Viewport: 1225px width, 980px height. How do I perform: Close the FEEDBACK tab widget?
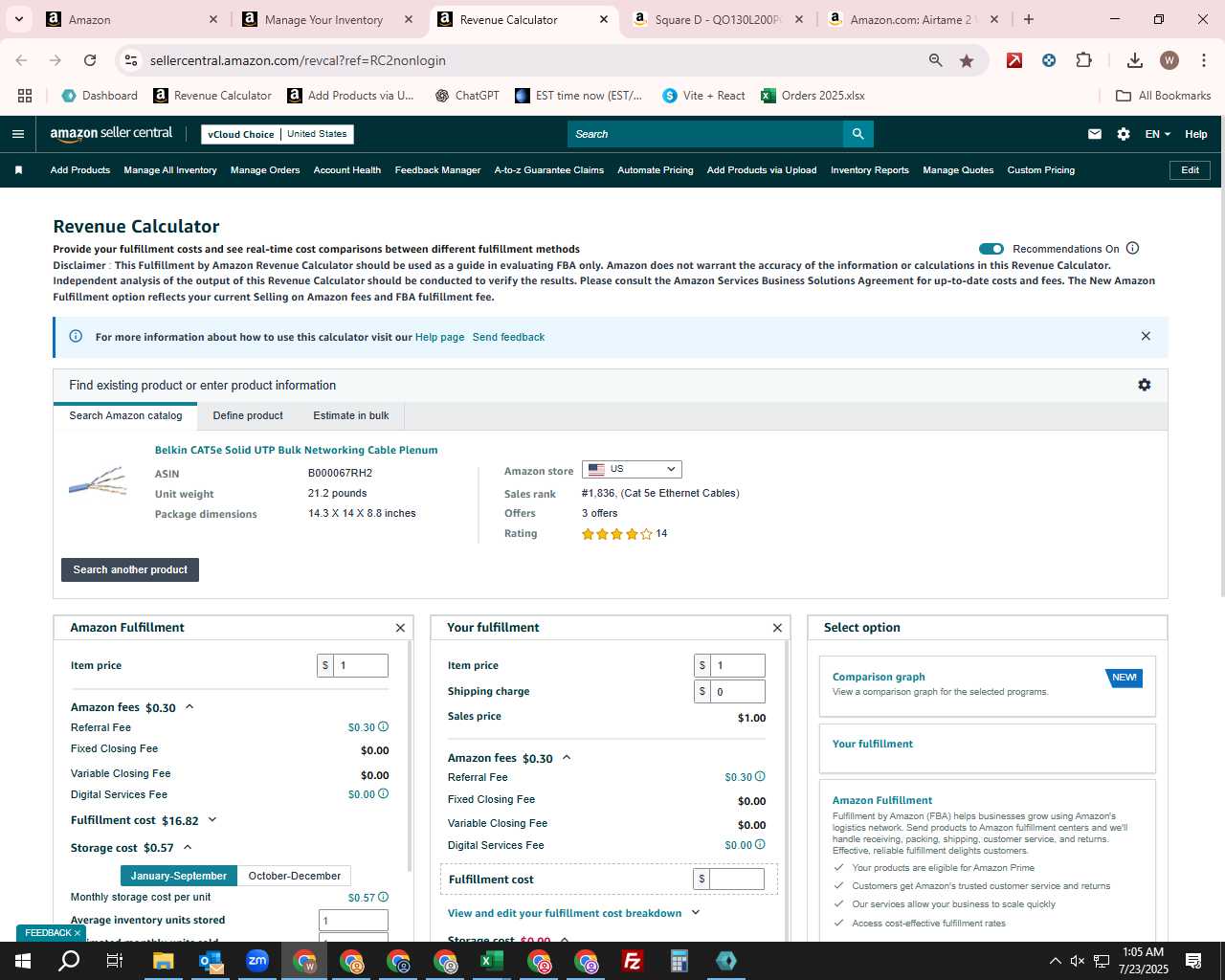click(78, 933)
